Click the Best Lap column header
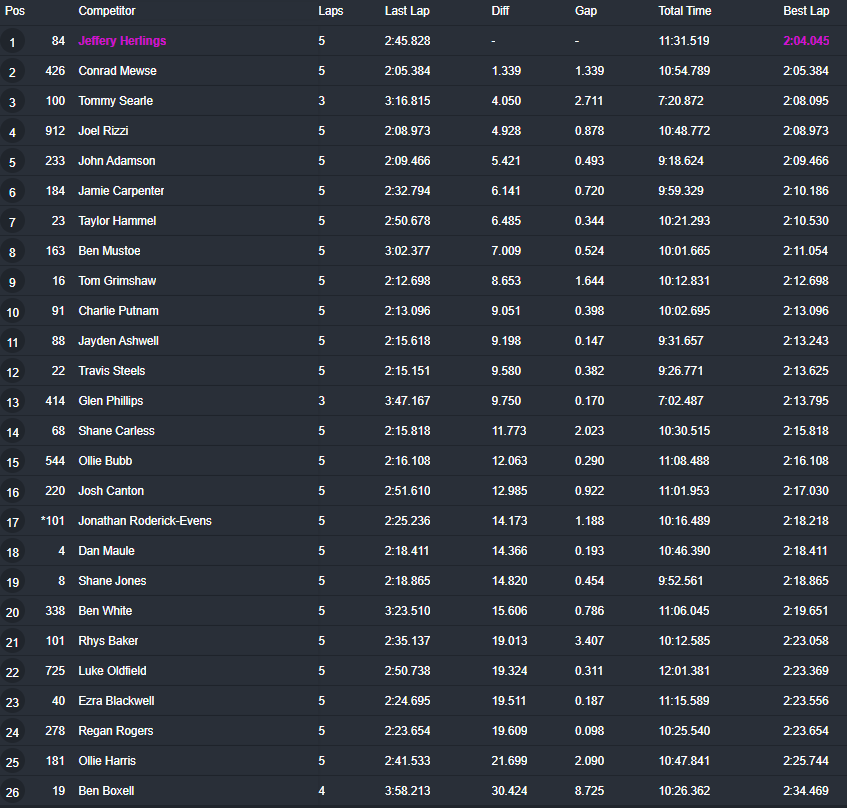 tap(805, 11)
